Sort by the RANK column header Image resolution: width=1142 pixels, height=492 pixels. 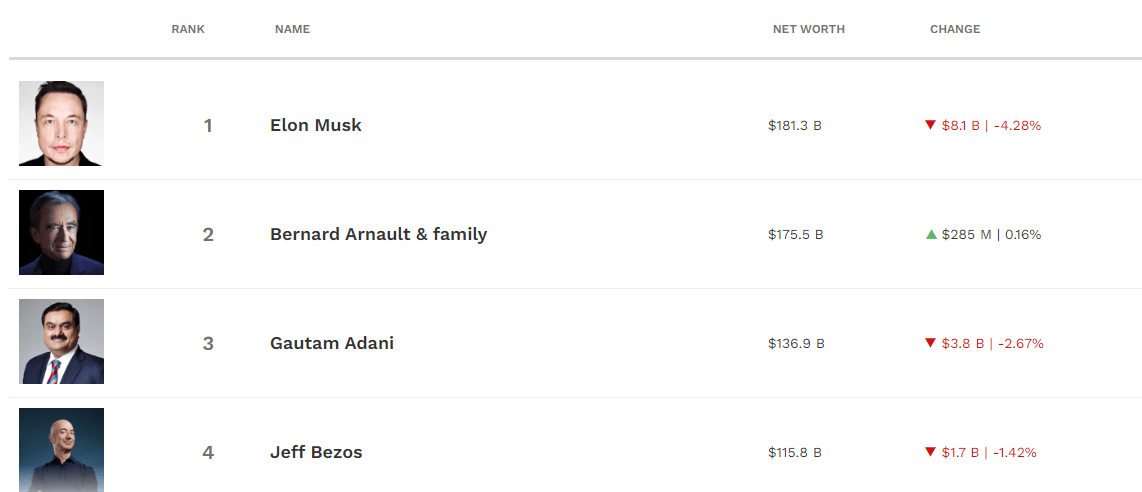pyautogui.click(x=188, y=30)
